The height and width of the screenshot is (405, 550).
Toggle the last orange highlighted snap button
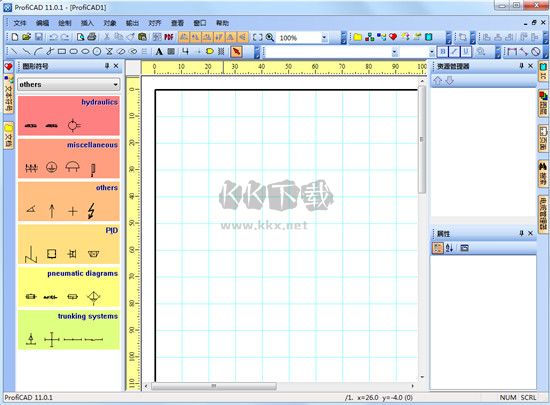242,37
